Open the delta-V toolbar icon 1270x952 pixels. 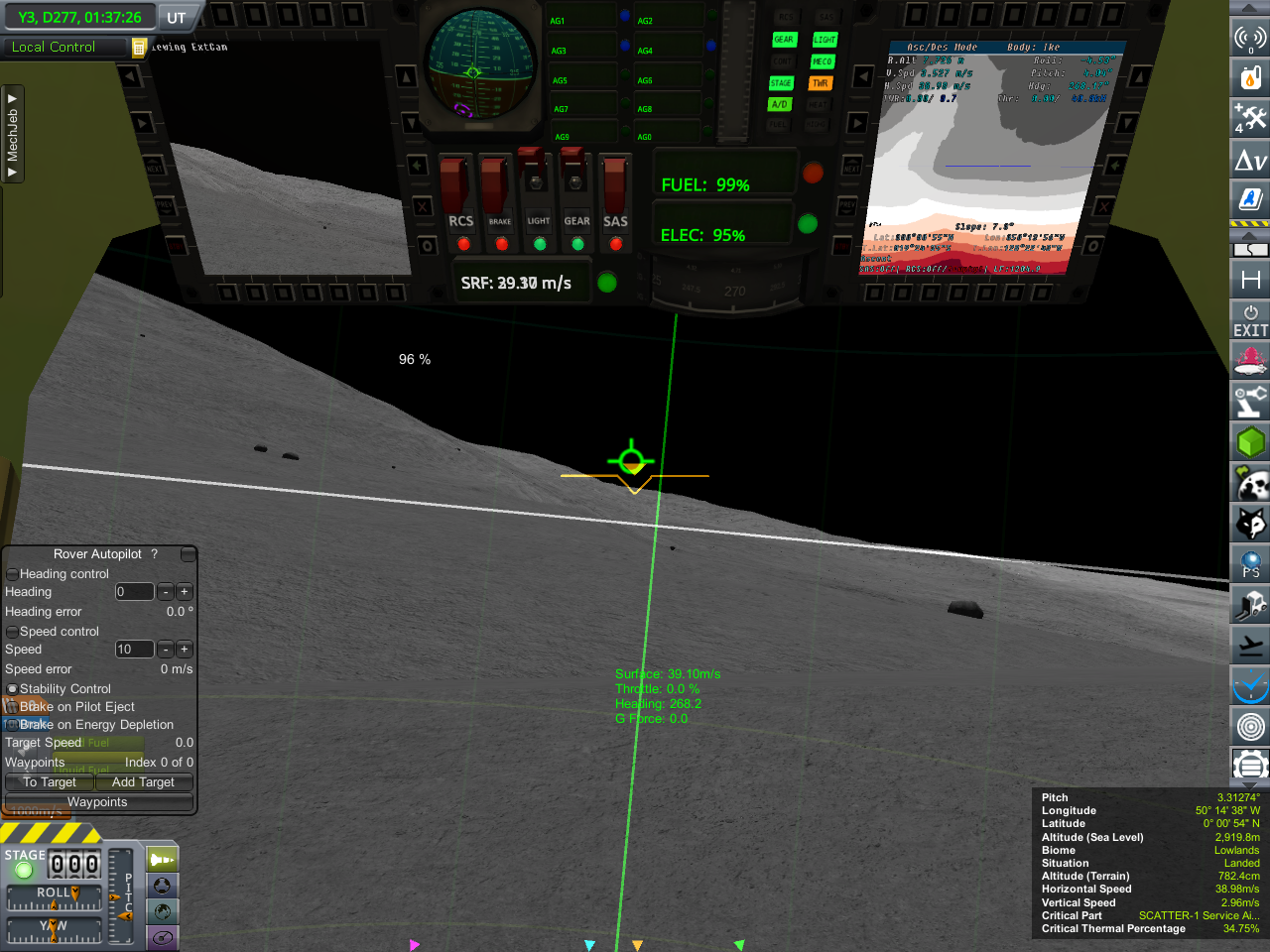(1250, 159)
